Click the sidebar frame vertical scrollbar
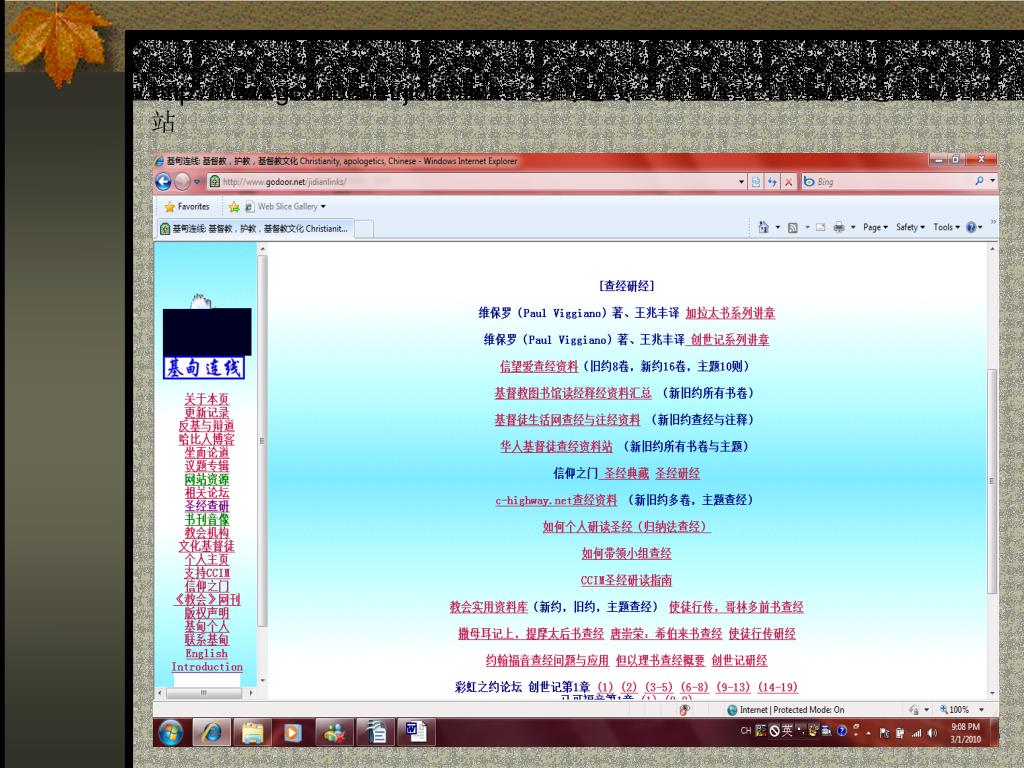1024x768 pixels. pyautogui.click(x=262, y=441)
